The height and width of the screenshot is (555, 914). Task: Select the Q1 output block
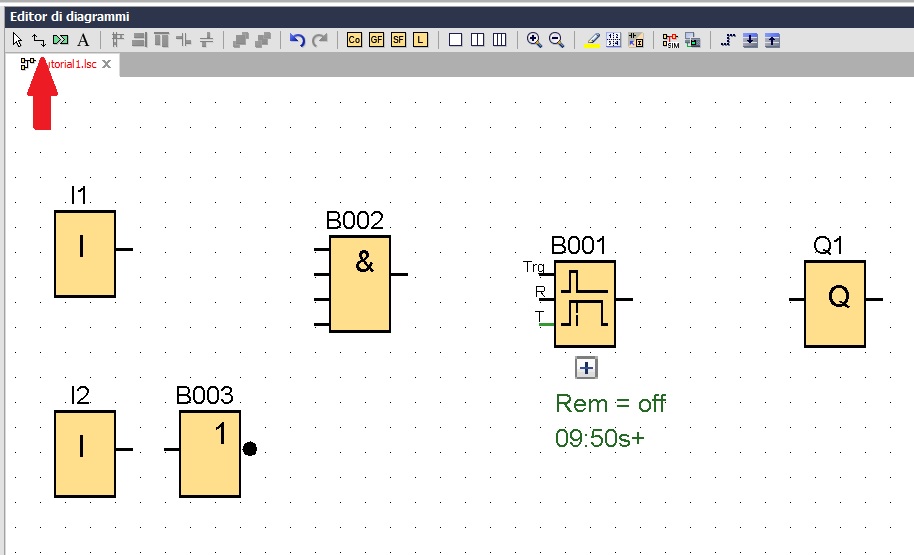tap(835, 304)
